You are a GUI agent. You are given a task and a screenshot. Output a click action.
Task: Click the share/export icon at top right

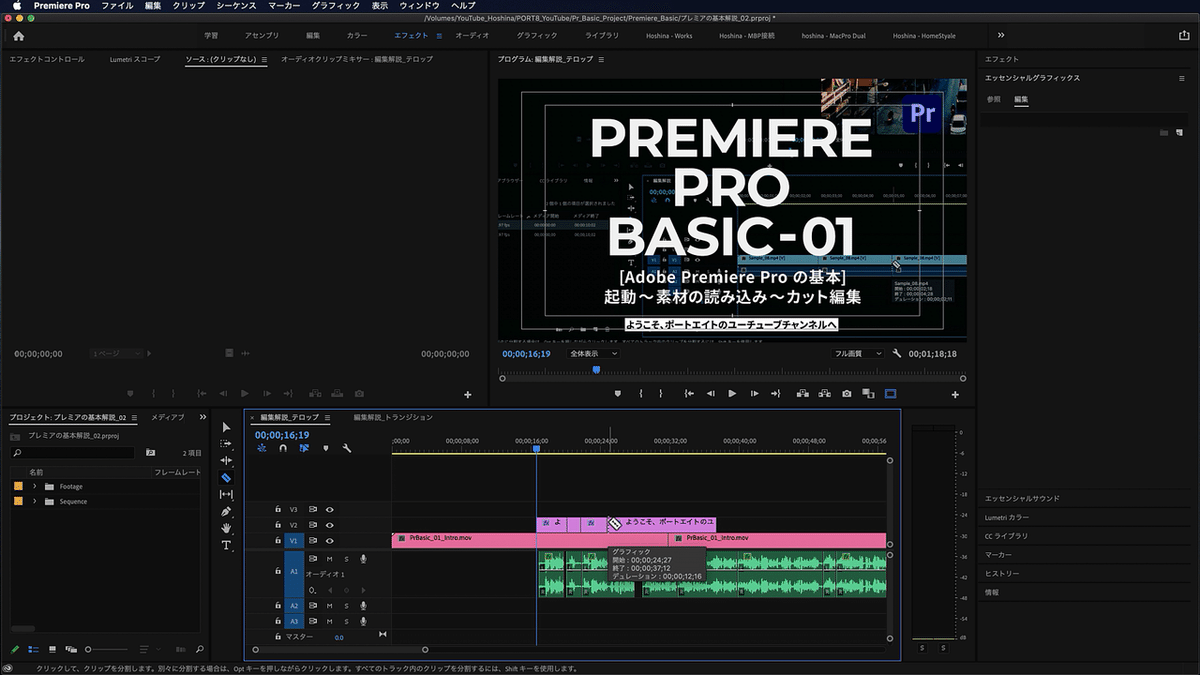[1184, 35]
